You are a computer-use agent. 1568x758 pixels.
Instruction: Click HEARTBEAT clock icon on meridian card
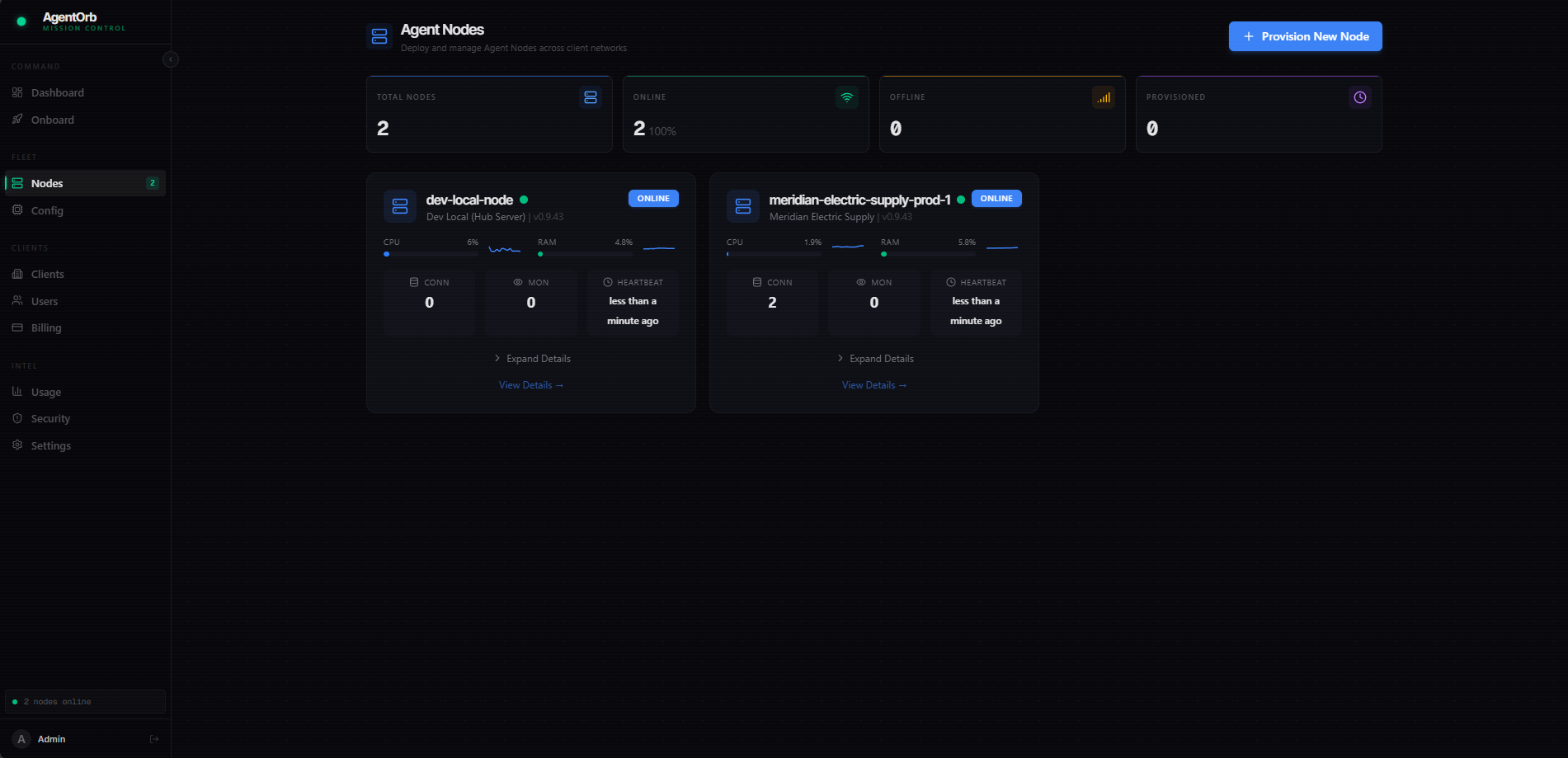pyautogui.click(x=951, y=282)
